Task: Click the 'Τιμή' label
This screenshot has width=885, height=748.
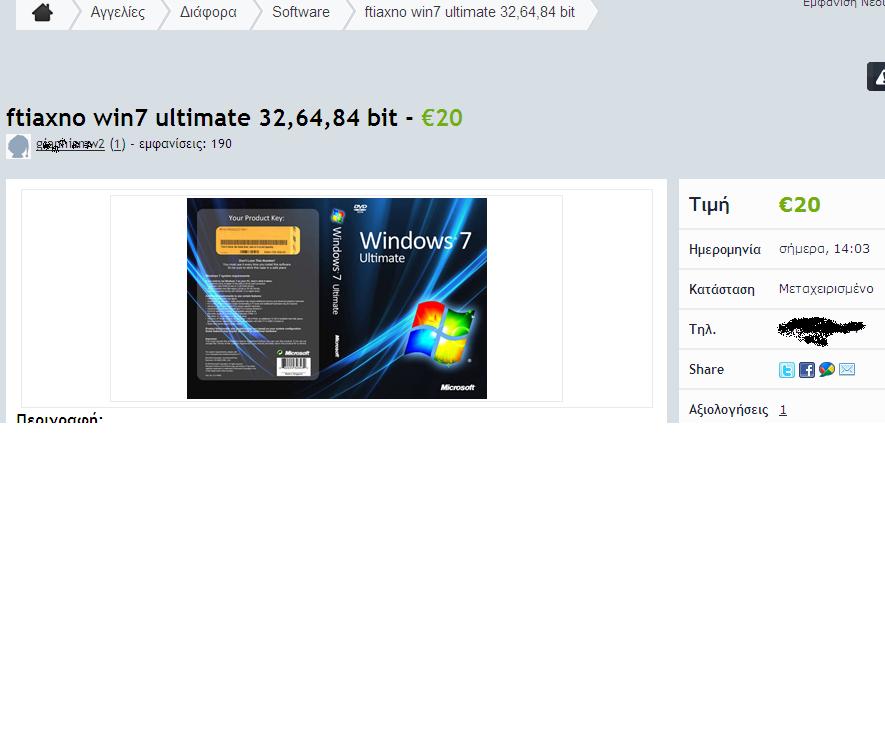Action: [709, 204]
